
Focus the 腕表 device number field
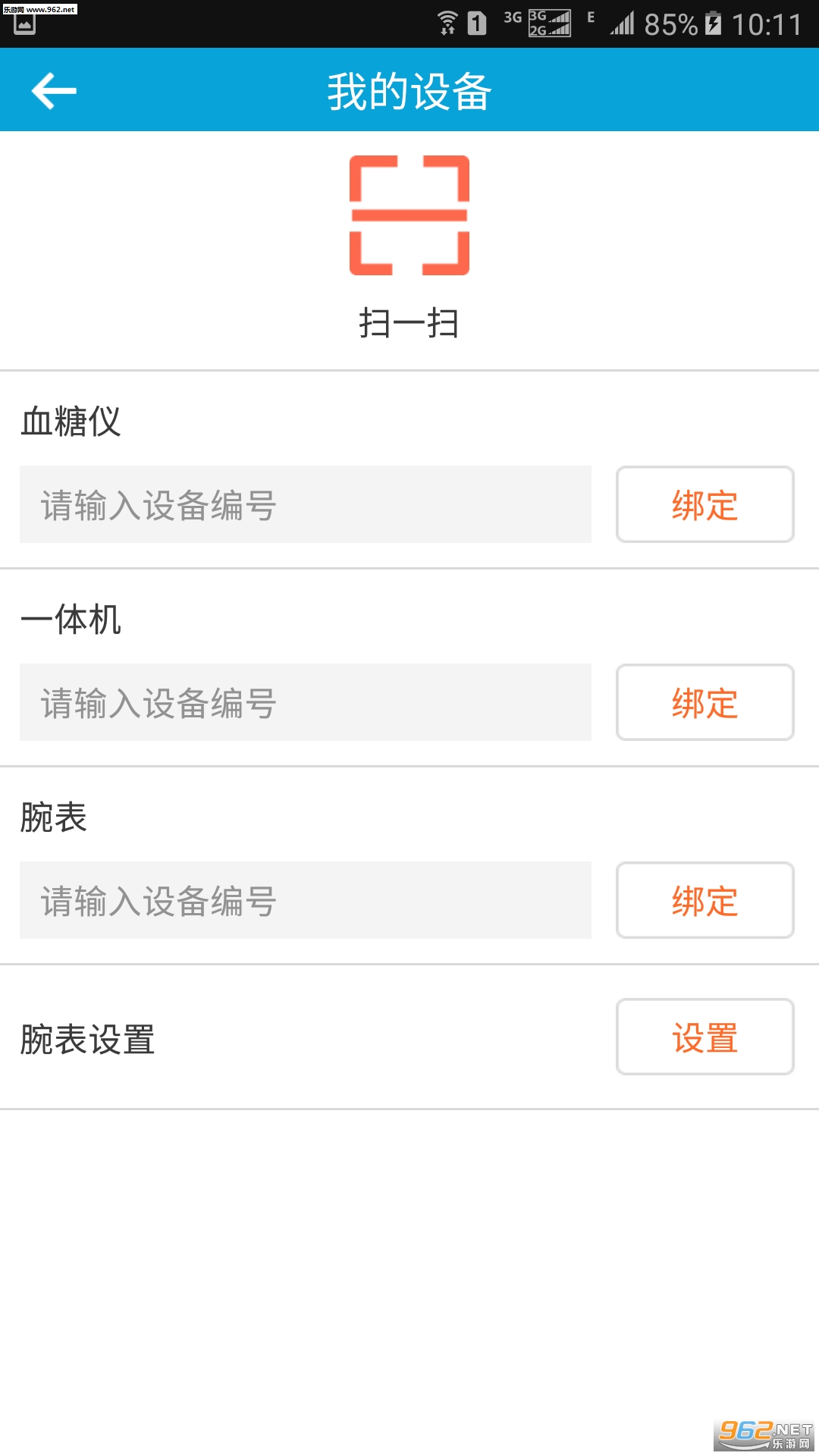click(x=306, y=901)
